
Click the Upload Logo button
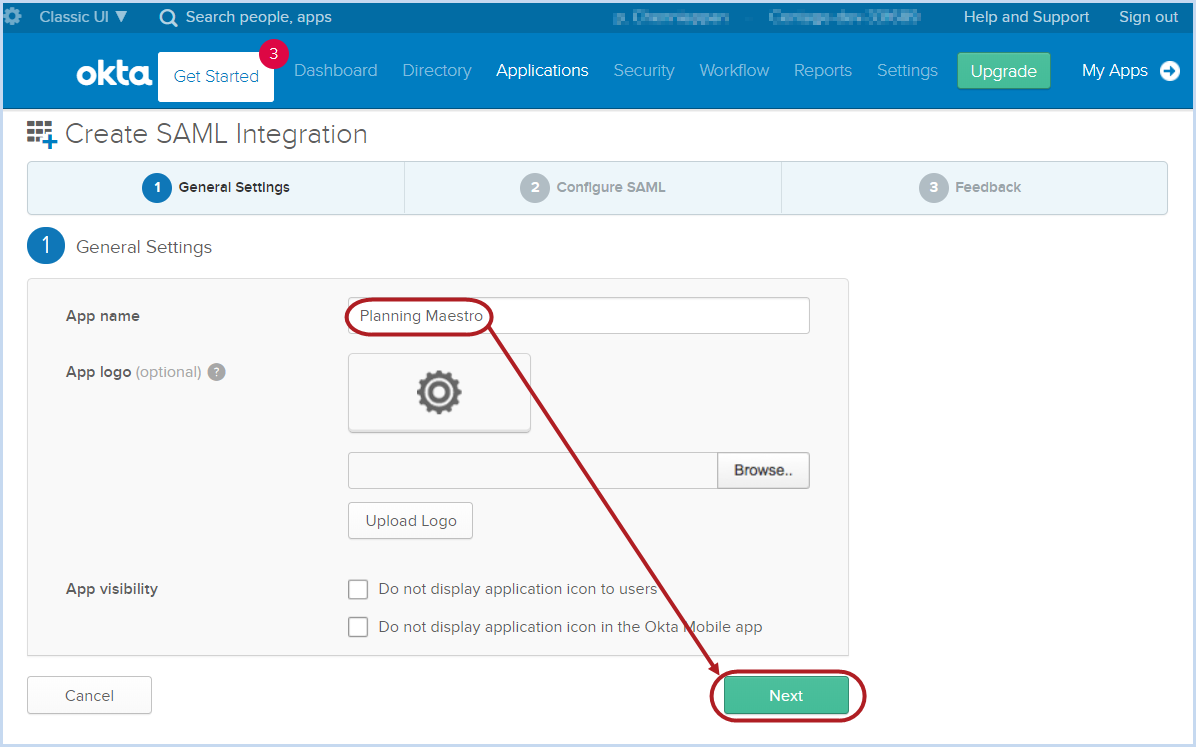pyautogui.click(x=410, y=521)
